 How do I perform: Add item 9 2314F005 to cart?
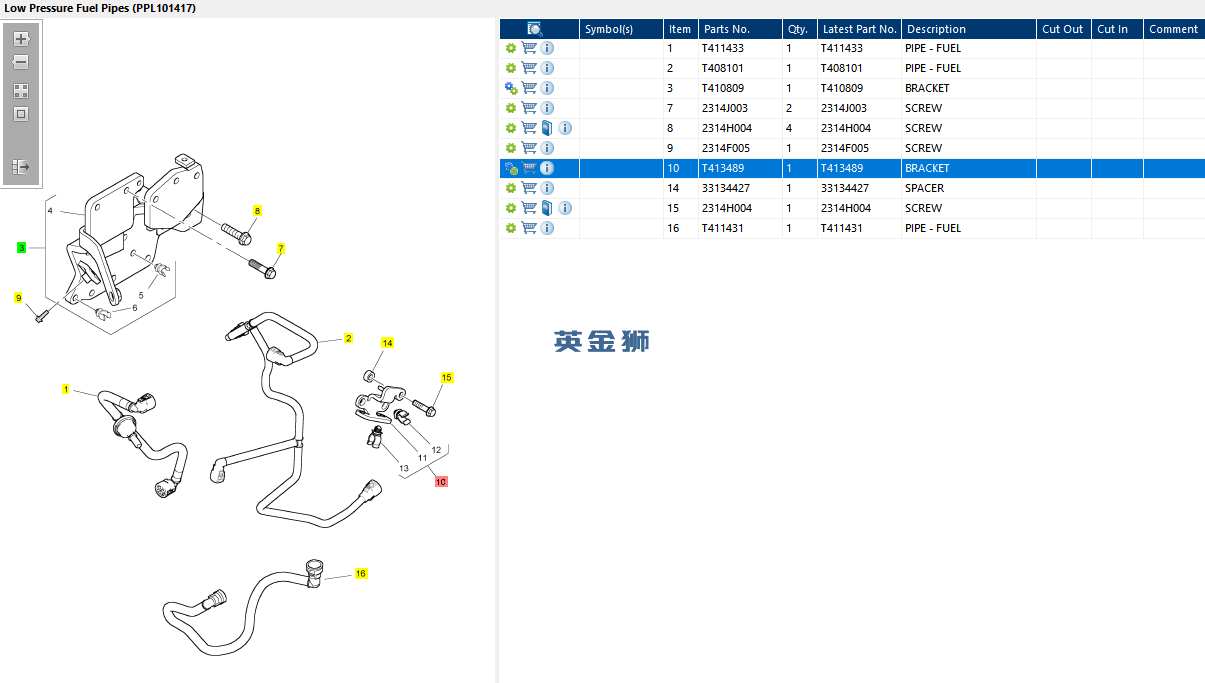529,148
